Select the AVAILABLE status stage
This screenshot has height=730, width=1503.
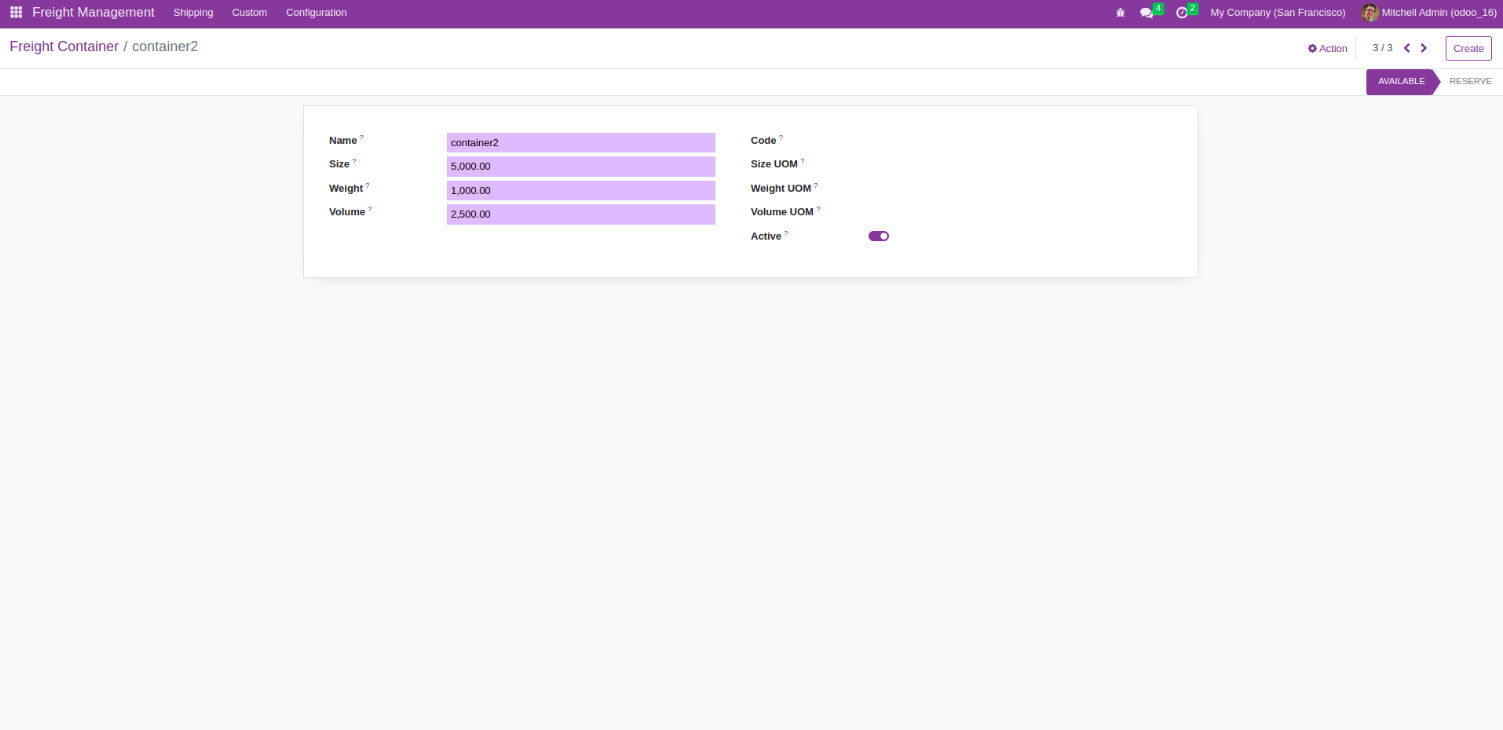pos(1401,82)
